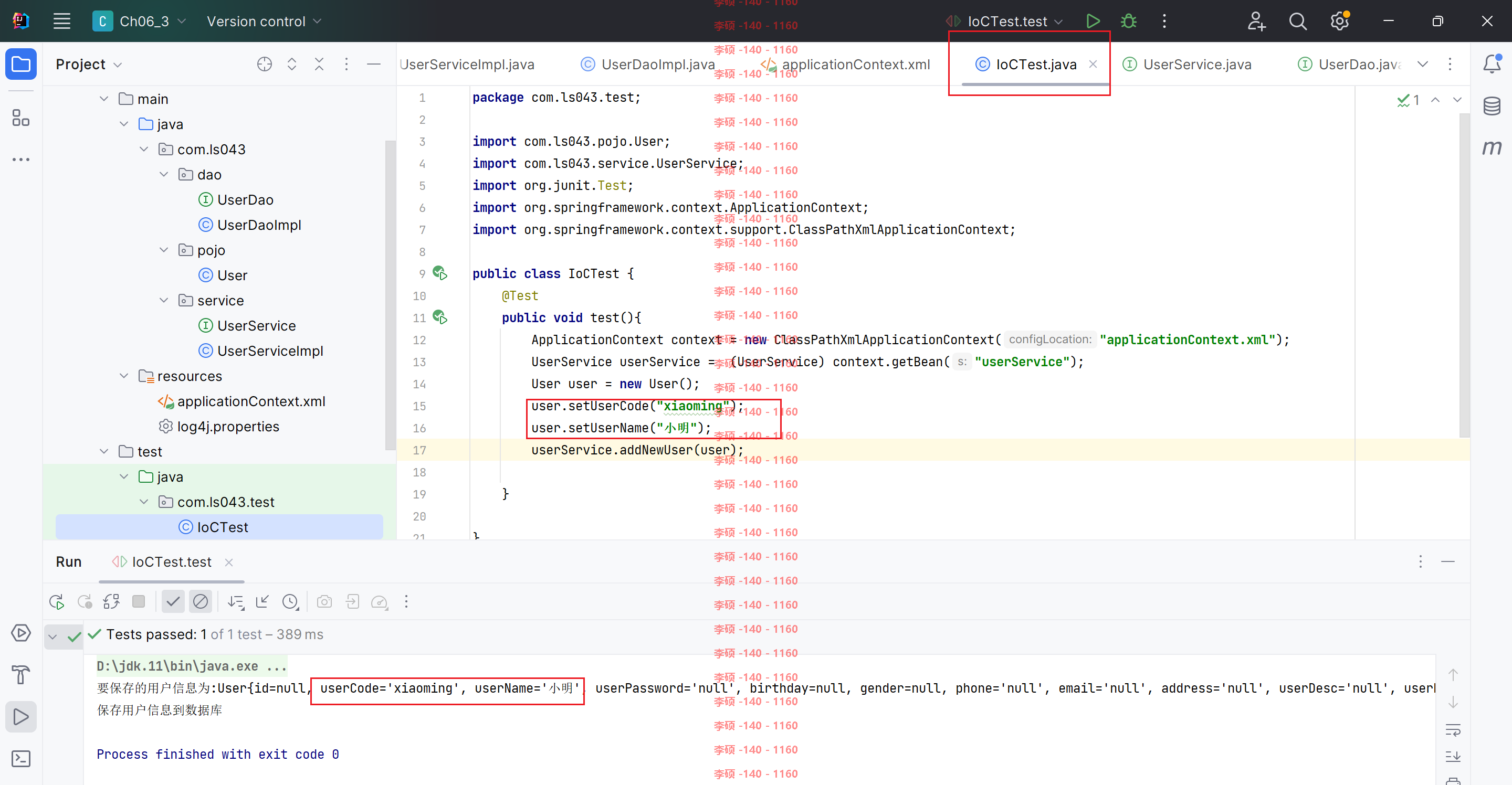1512x785 pixels.
Task: Open Project view mode dropdown
Action: (89, 64)
